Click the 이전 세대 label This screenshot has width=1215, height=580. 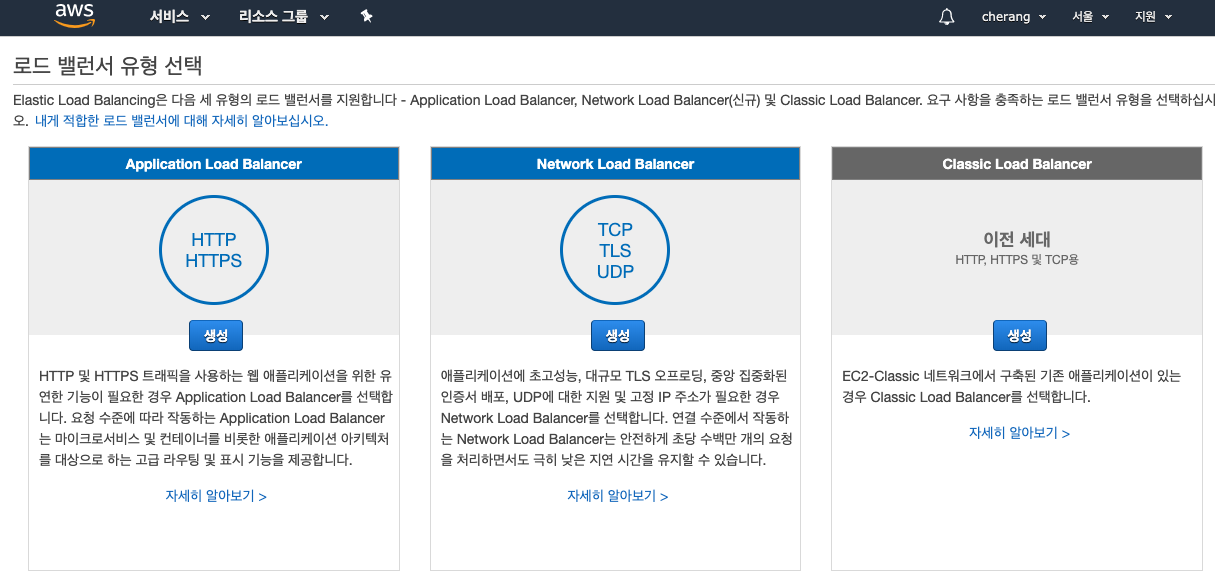1017,239
